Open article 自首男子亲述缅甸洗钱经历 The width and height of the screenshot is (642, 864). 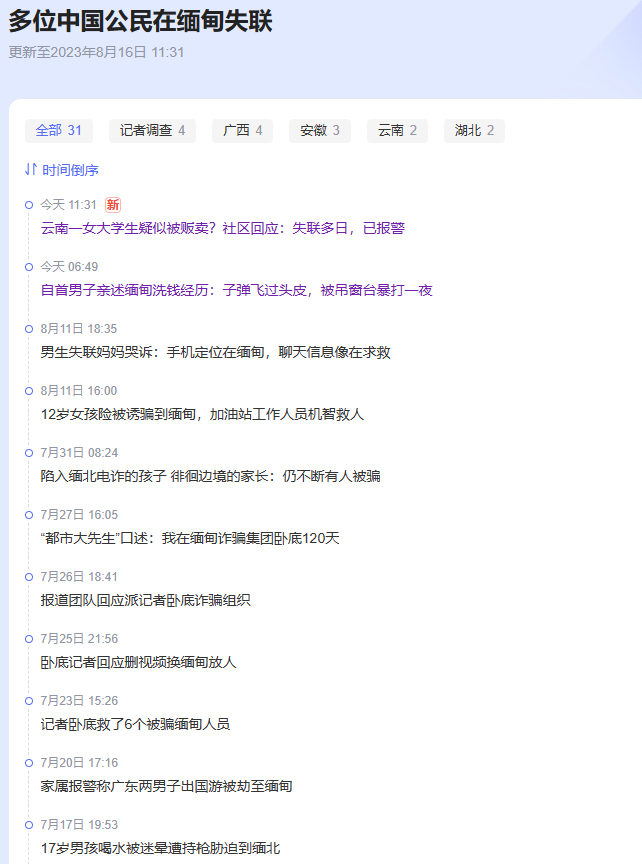coord(236,290)
